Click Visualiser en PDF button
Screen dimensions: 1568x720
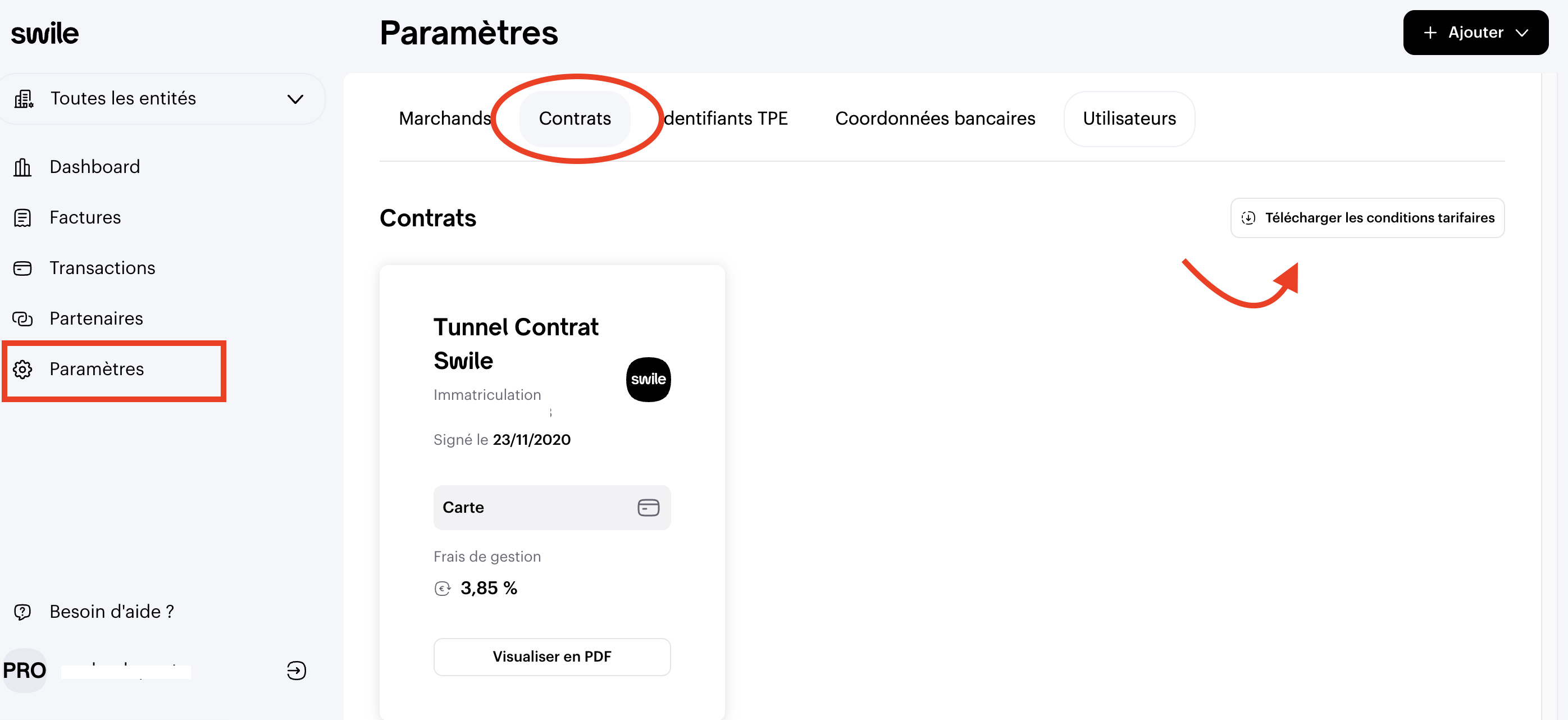[x=551, y=656]
